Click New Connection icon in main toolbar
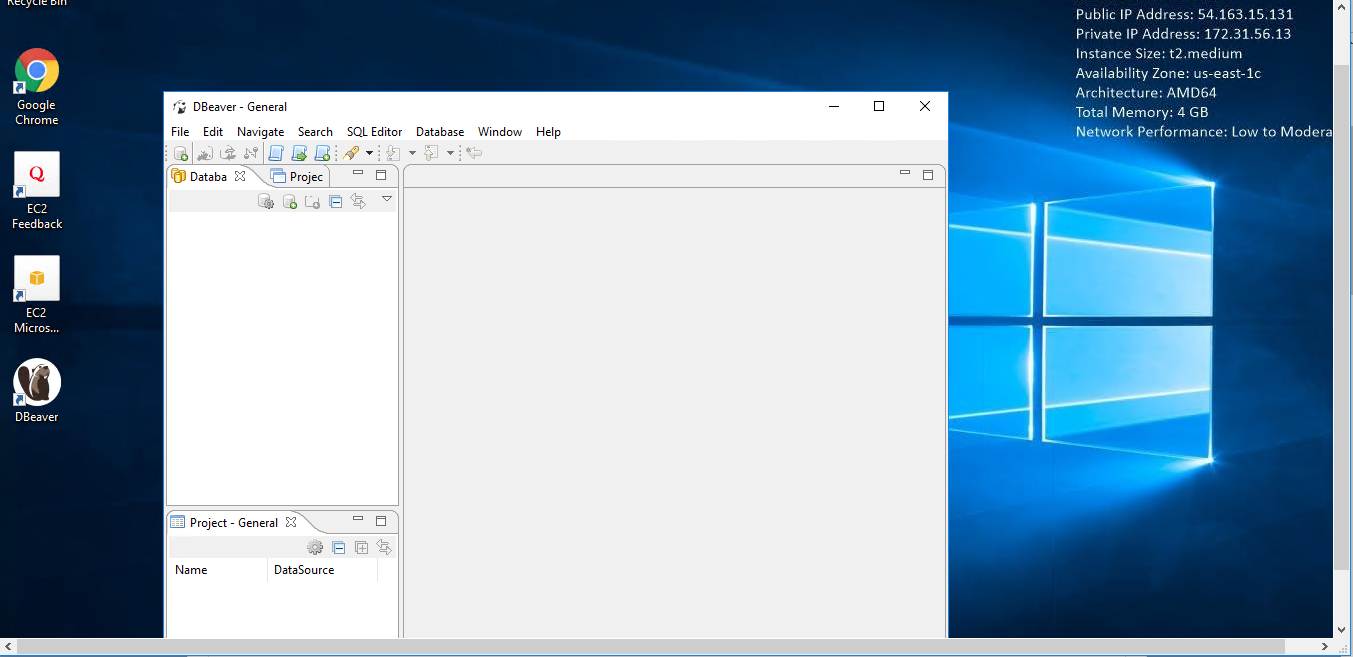Screen dimensions: 1353x657 coord(181,153)
